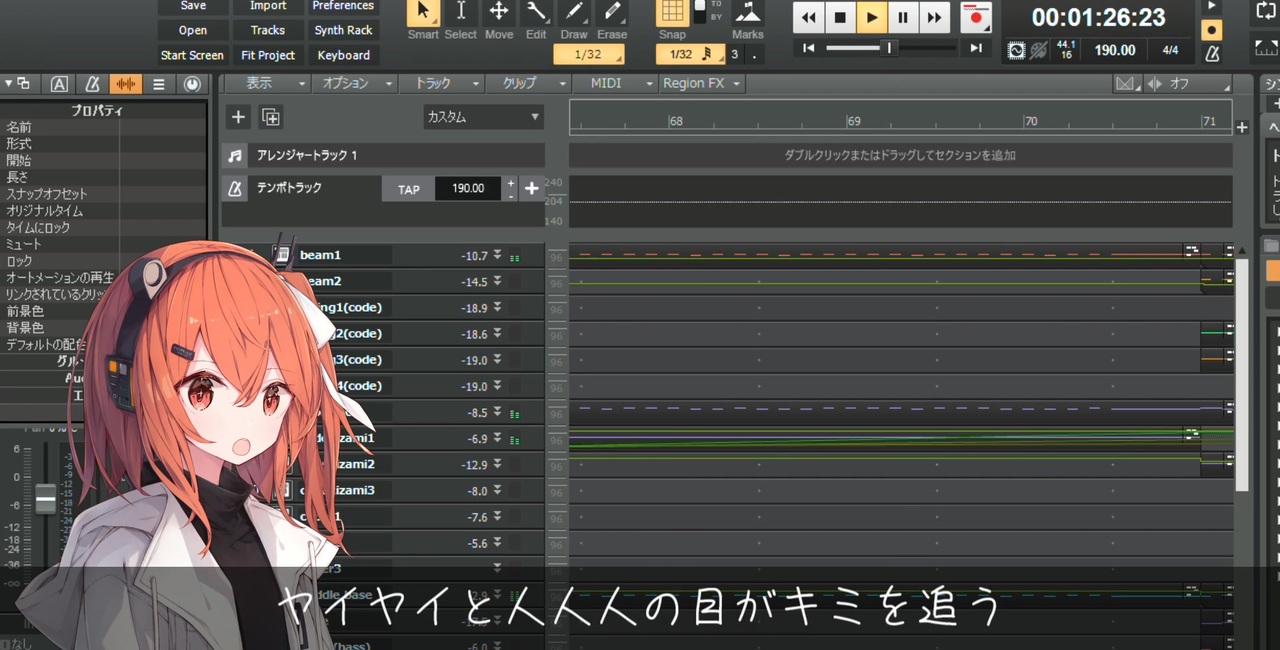Image resolution: width=1280 pixels, height=650 pixels.
Task: Add a tempo point with plus button
Action: click(532, 188)
